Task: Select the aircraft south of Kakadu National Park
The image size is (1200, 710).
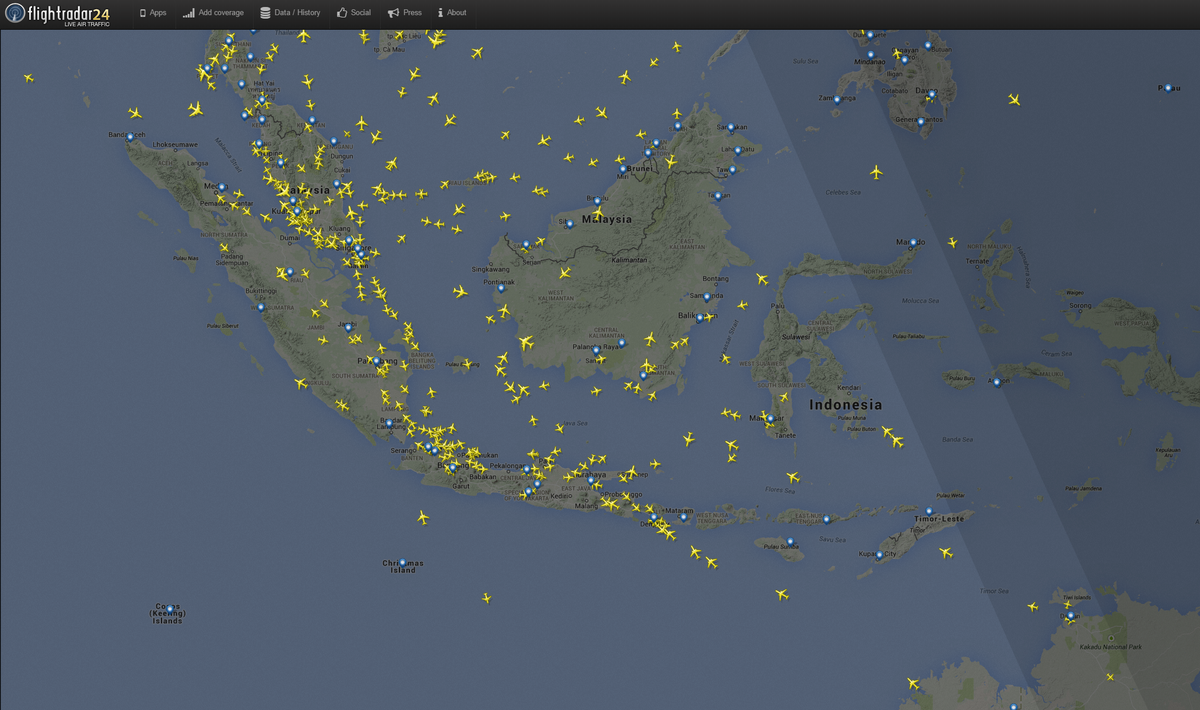Action: tap(1110, 677)
